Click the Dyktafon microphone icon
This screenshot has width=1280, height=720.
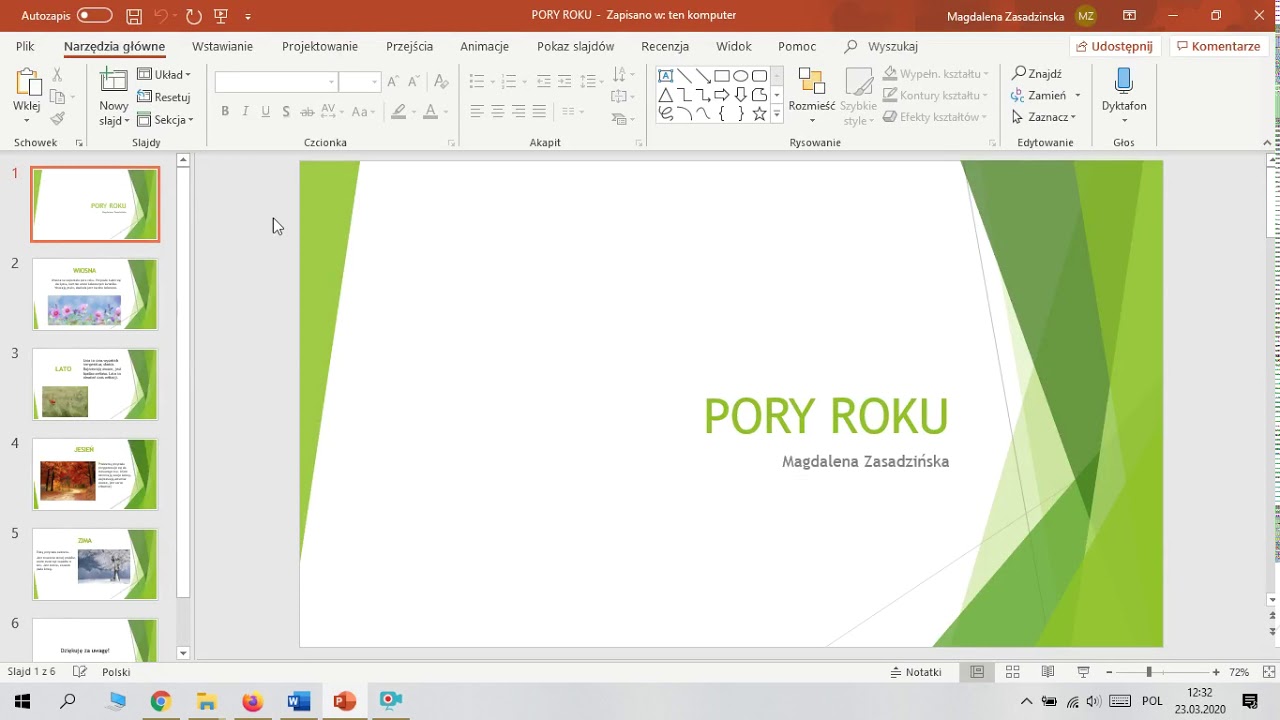point(1124,81)
